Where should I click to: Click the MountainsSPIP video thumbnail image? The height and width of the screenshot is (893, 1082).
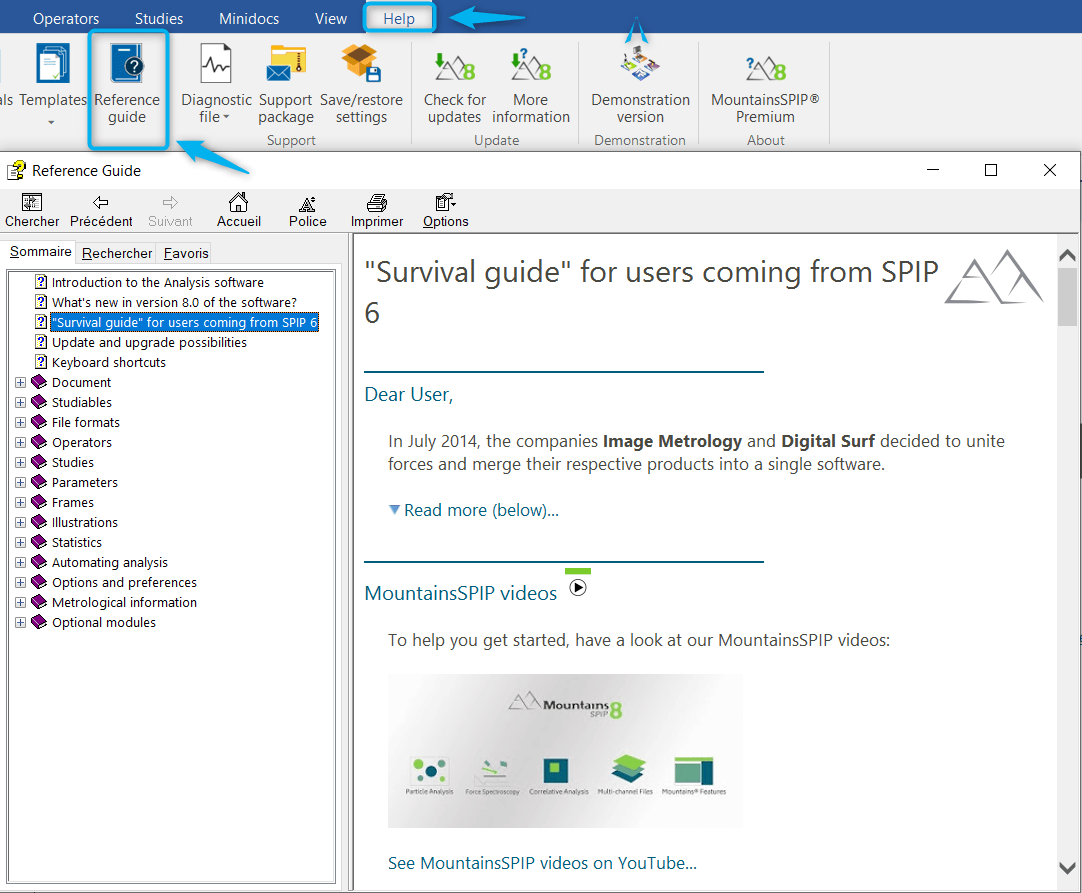565,750
